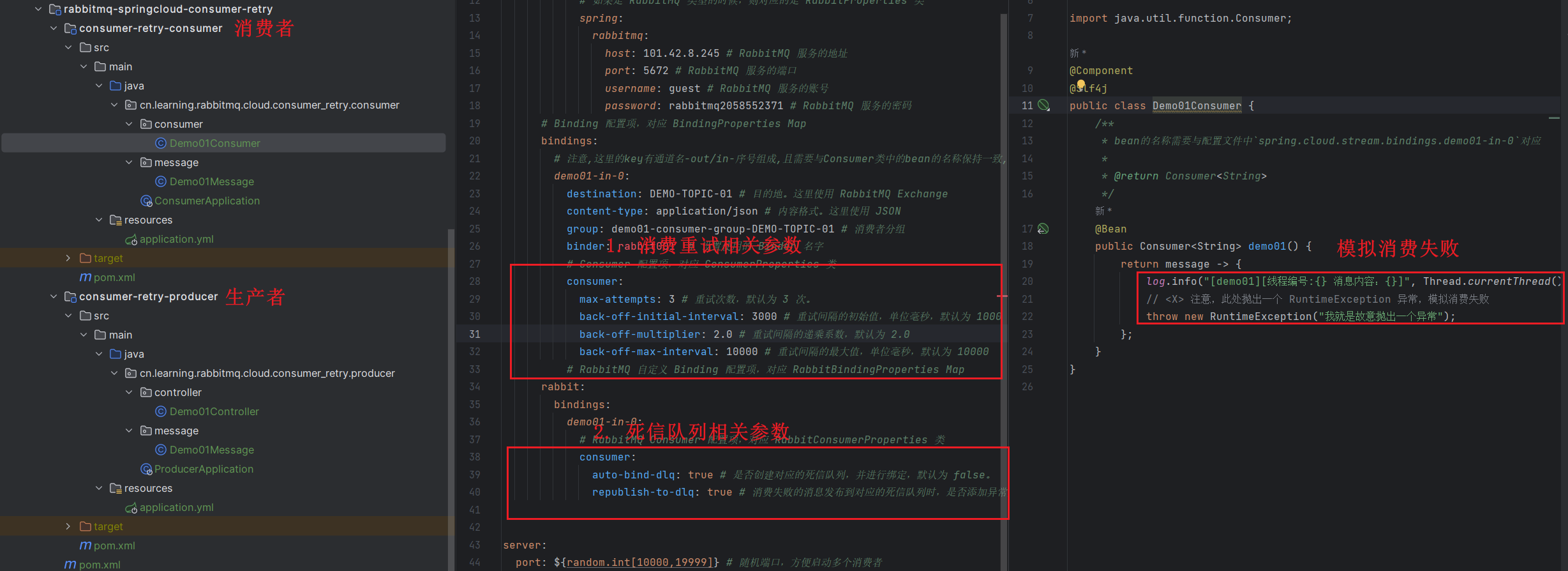
Task: Click the Demo01Message class icon under consumer
Action: pos(161,181)
